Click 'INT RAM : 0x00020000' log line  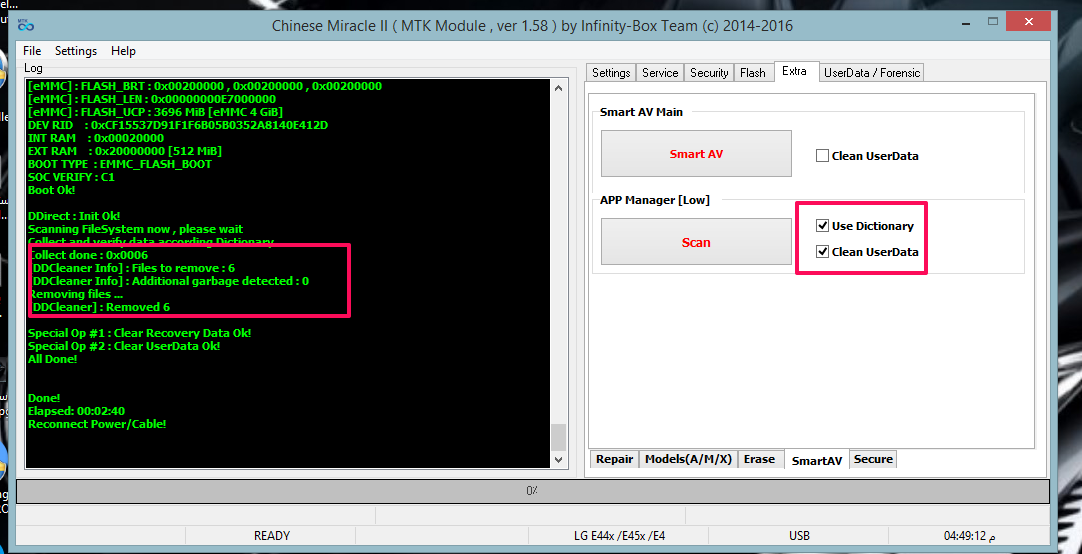pyautogui.click(x=96, y=138)
